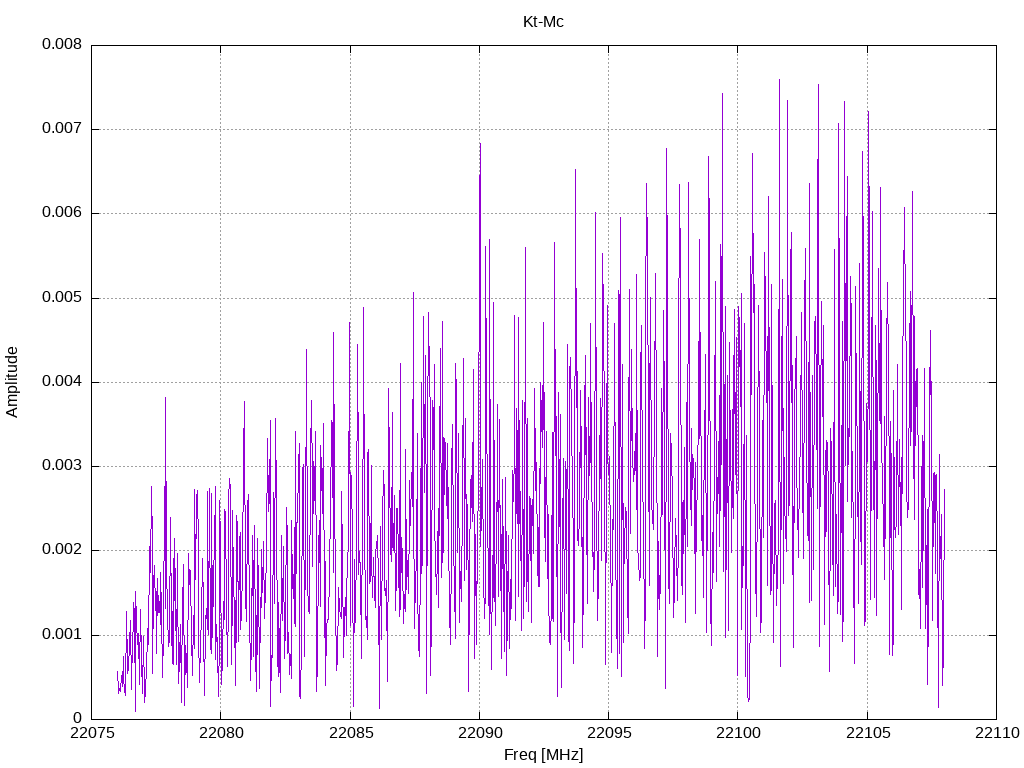The image size is (1024, 768).
Task: Click the y-axis tick label 0.005
Action: coord(62,298)
